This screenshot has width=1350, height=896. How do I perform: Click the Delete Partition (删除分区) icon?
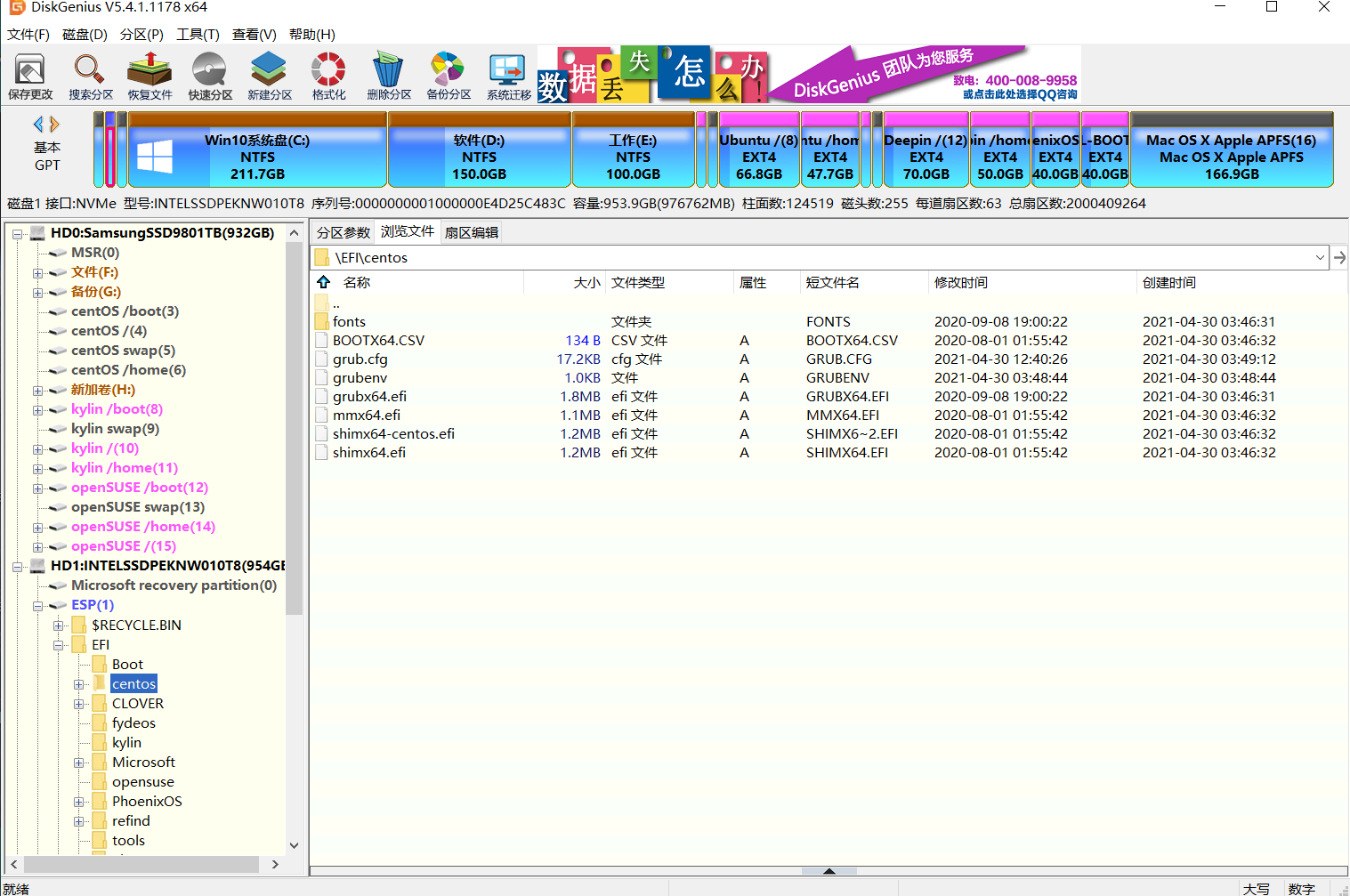[389, 76]
